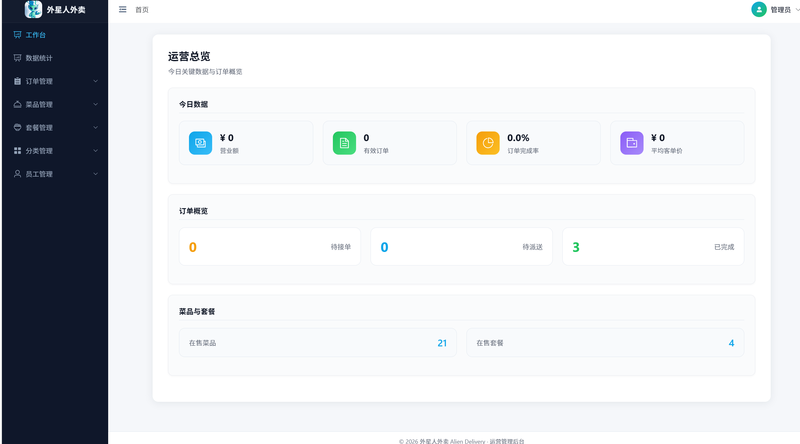Click the blue revenue icon
The width and height of the screenshot is (800, 444).
point(201,143)
